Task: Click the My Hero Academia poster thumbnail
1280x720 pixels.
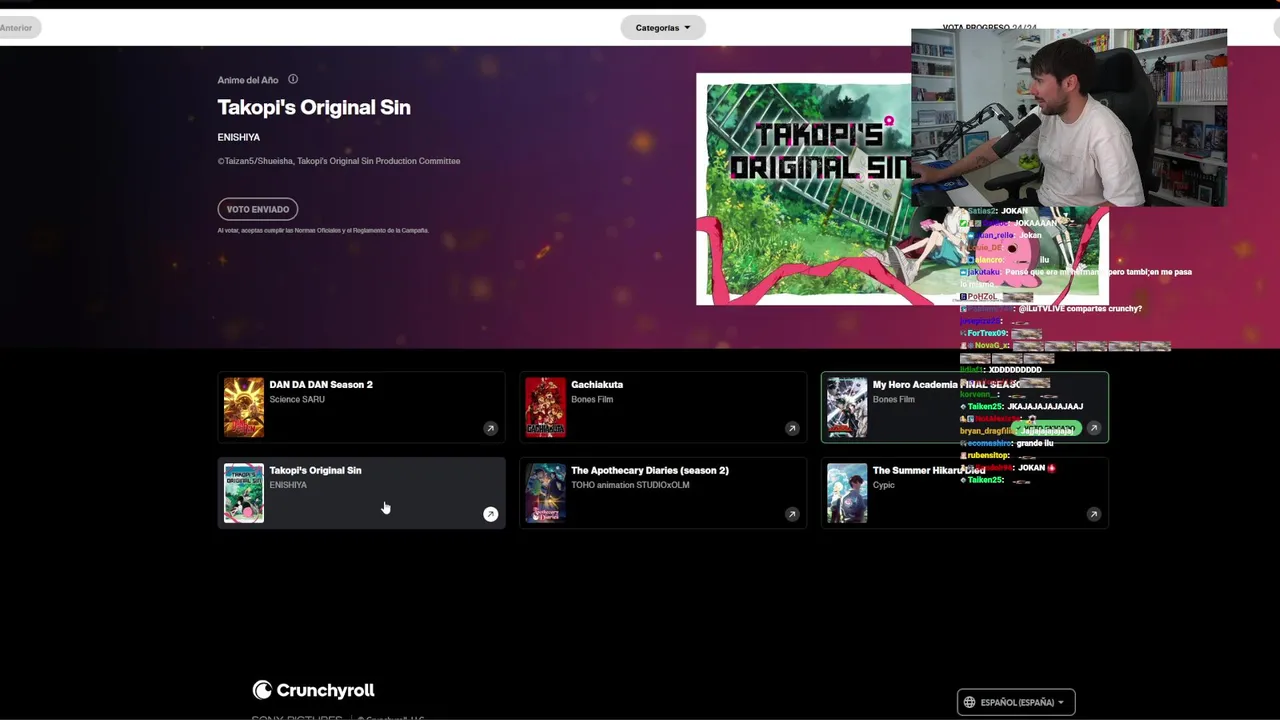Action: pyautogui.click(x=847, y=407)
